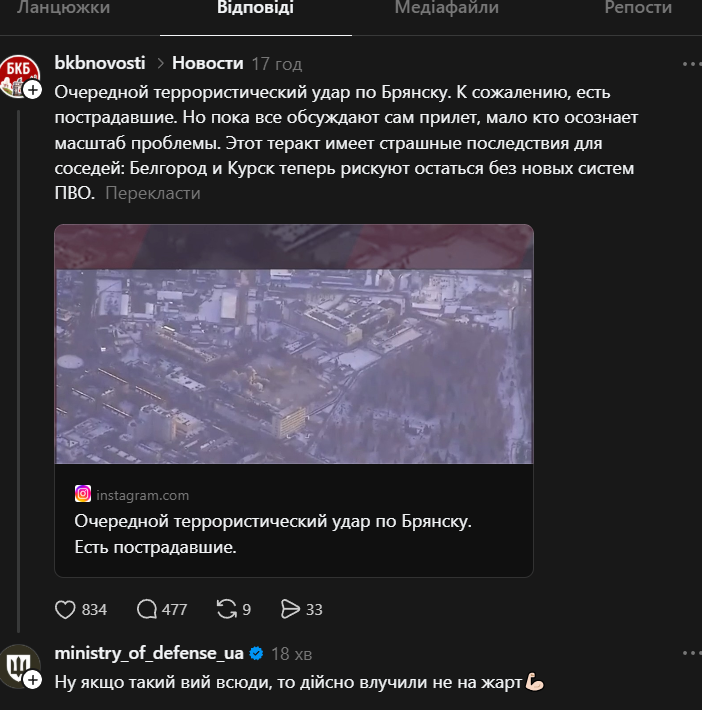Open replies with the comment bubble icon
Viewport: 702px width, 710px height.
click(147, 609)
